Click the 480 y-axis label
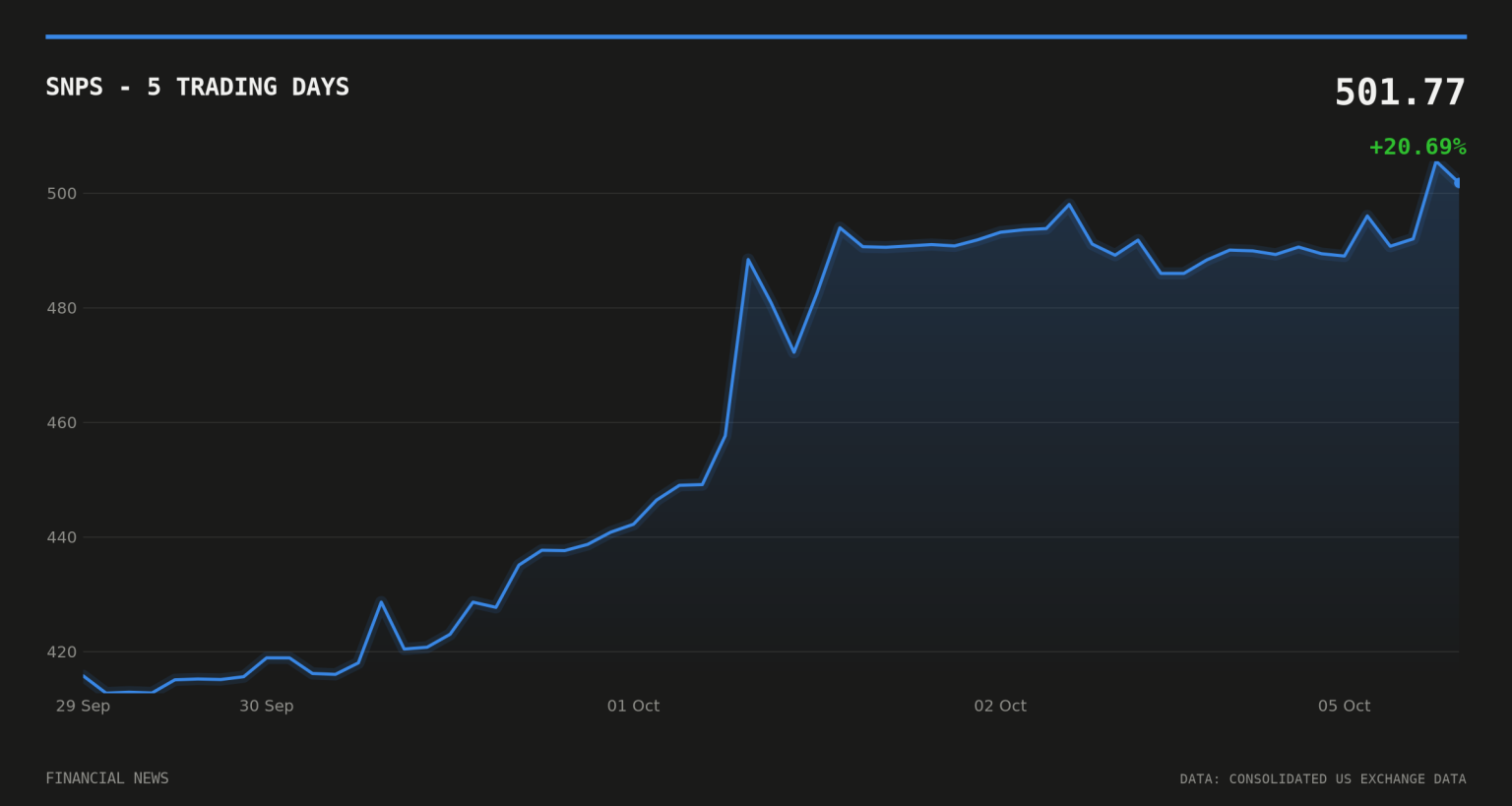 61,308
